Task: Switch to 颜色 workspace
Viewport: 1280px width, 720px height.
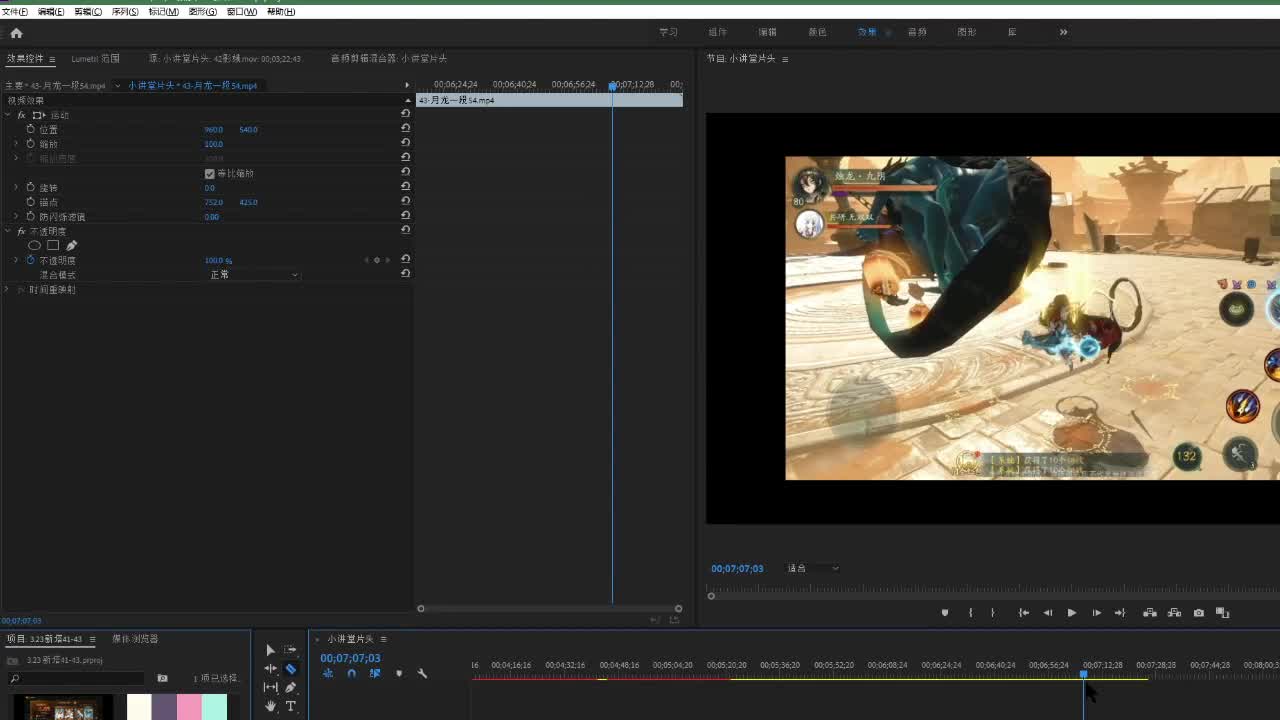Action: click(x=817, y=32)
